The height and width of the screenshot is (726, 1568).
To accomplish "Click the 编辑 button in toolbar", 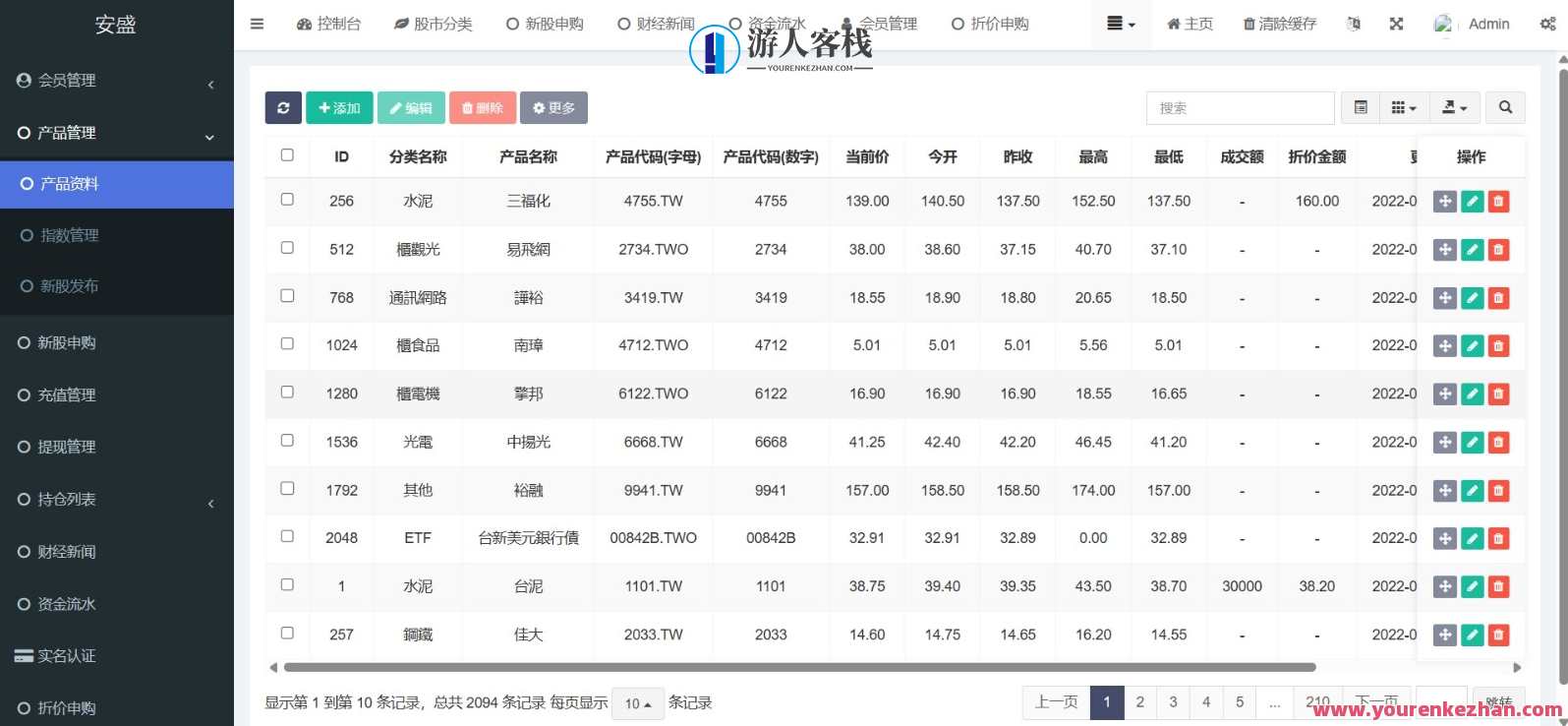I will point(411,108).
